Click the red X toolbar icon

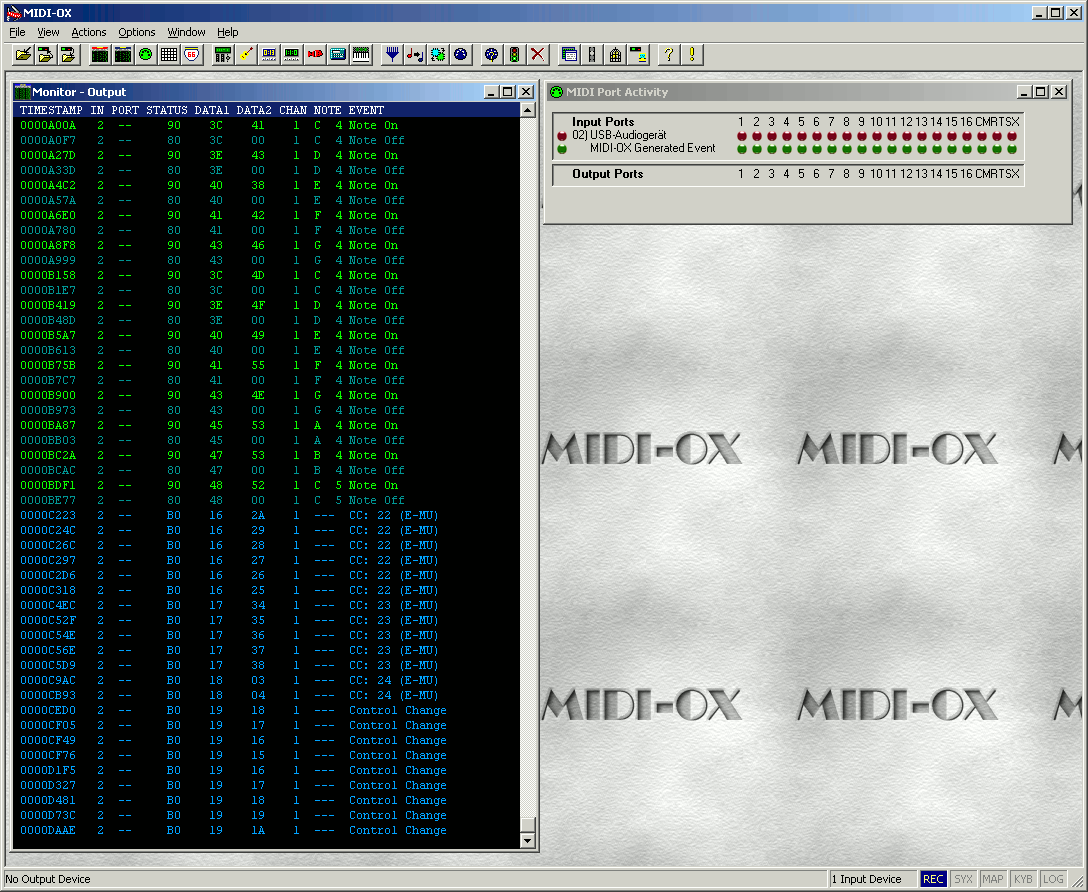pyautogui.click(x=537, y=55)
